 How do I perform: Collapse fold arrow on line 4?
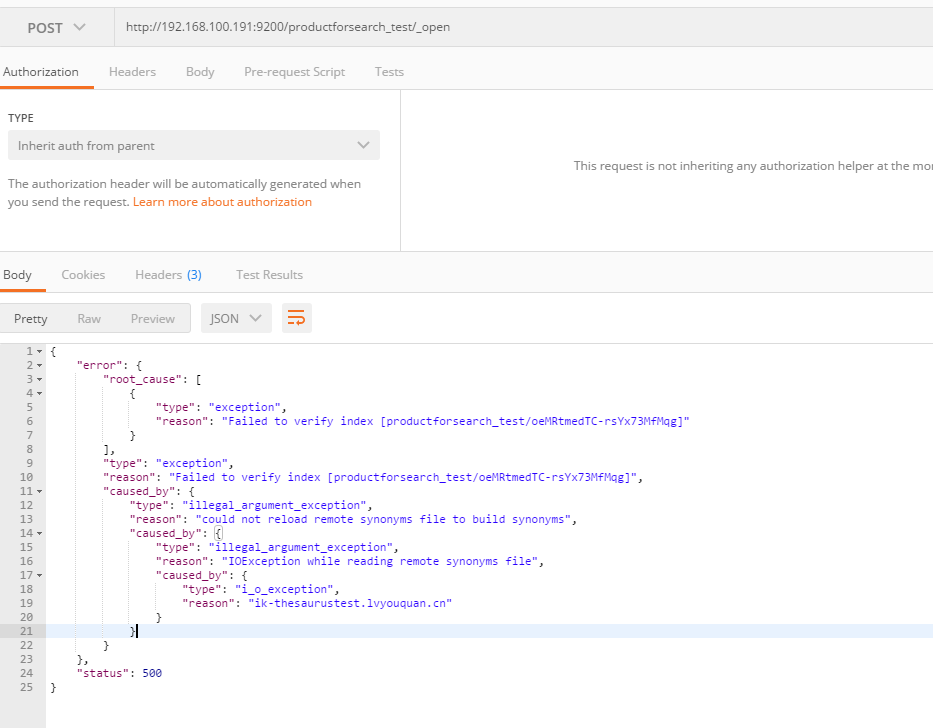coord(39,393)
